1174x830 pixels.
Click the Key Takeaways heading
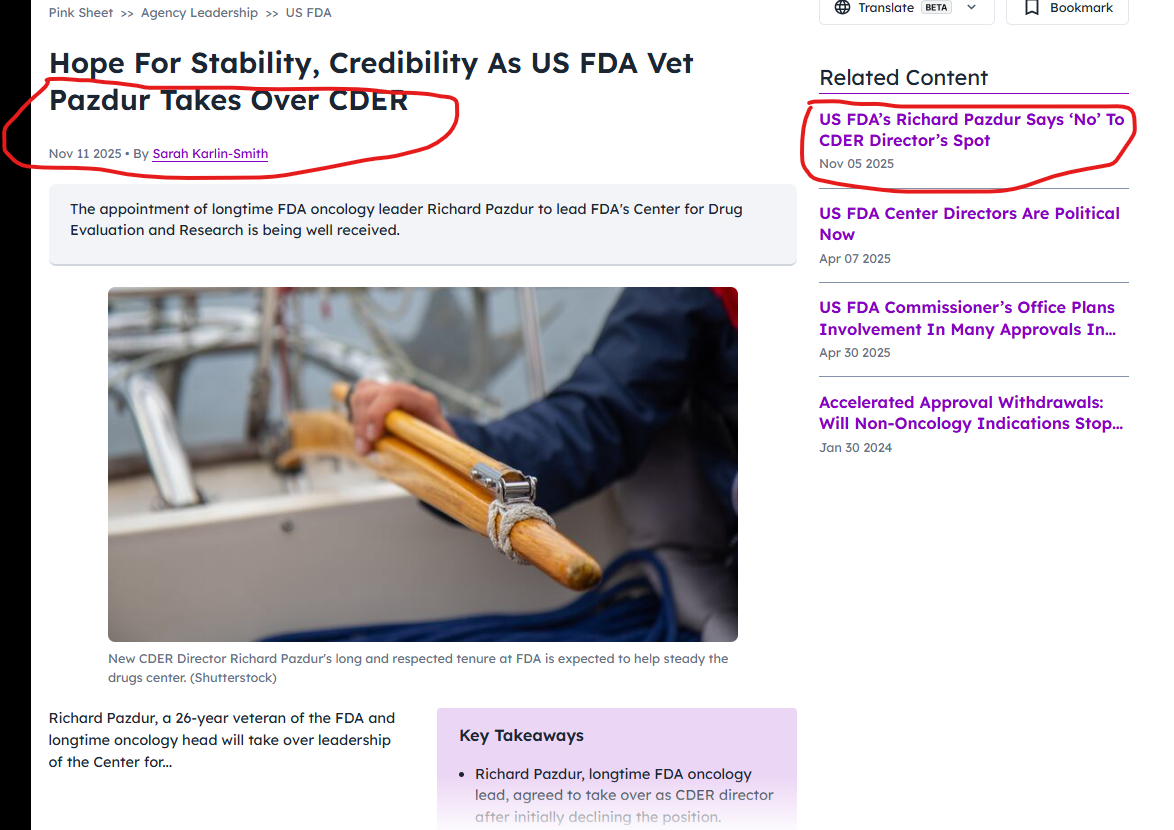521,736
